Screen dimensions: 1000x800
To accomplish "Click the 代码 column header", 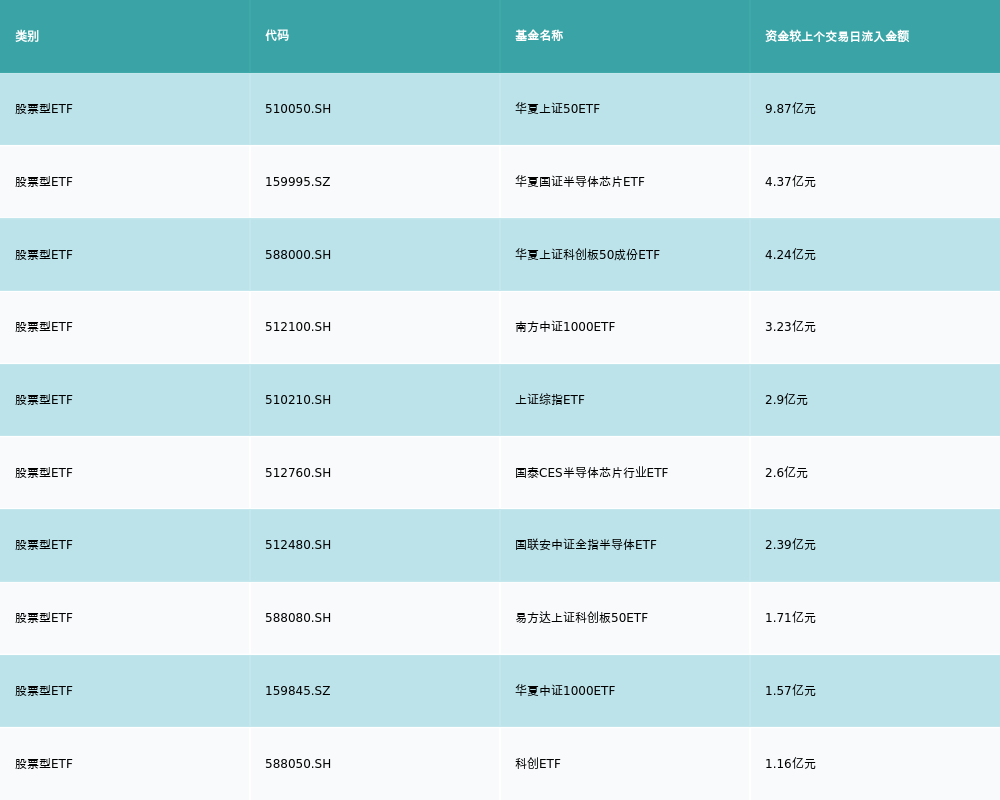I will [x=277, y=36].
